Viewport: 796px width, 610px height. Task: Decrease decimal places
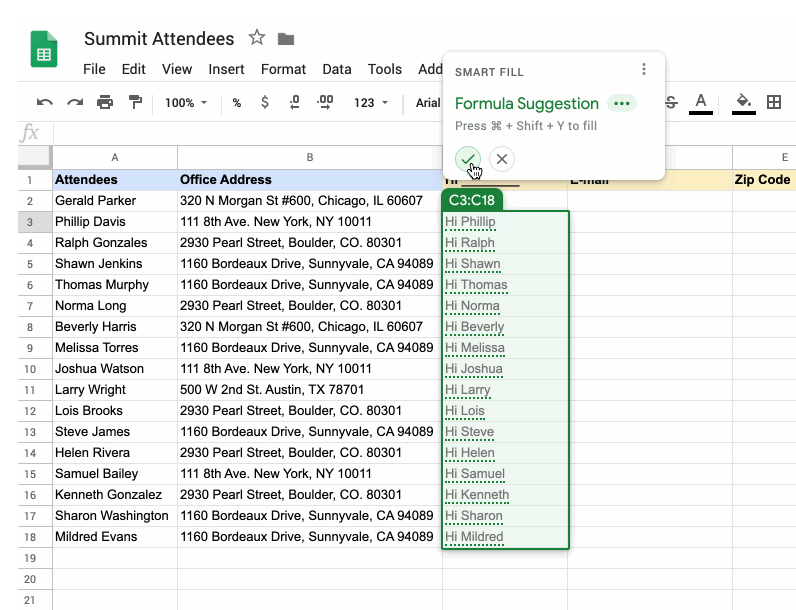[294, 103]
